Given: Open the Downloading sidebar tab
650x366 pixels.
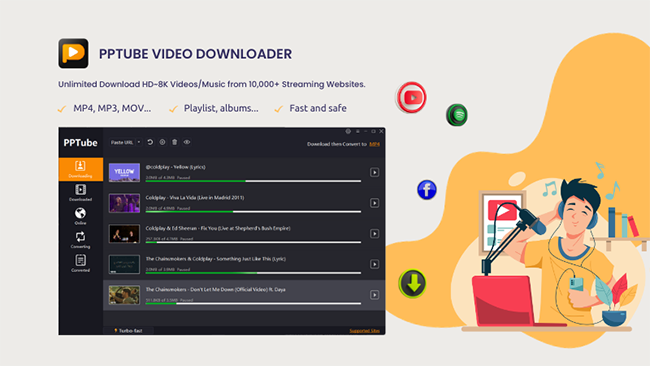Looking at the screenshot, I should (x=80, y=169).
